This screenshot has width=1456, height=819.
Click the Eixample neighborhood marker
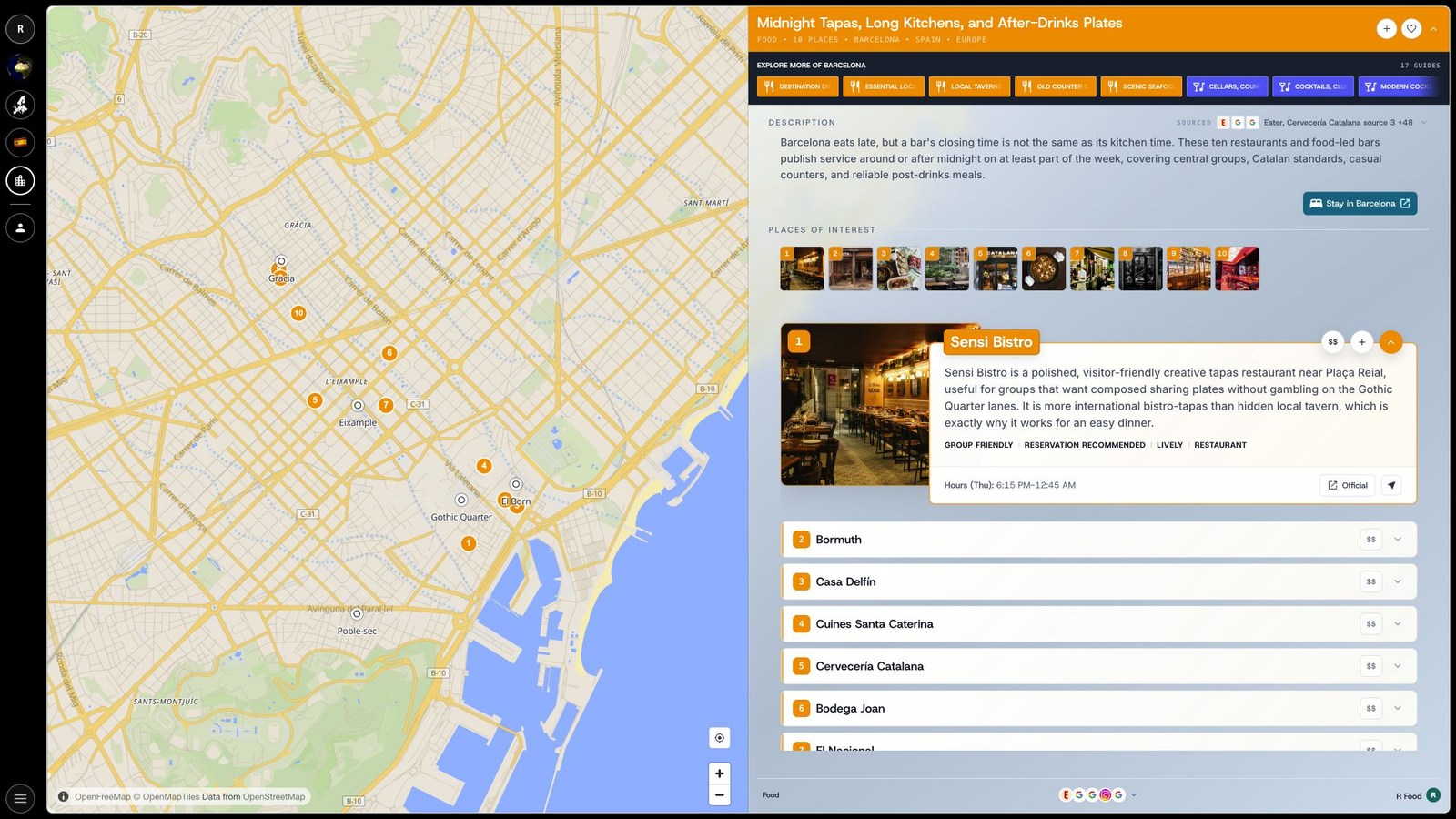pyautogui.click(x=358, y=406)
